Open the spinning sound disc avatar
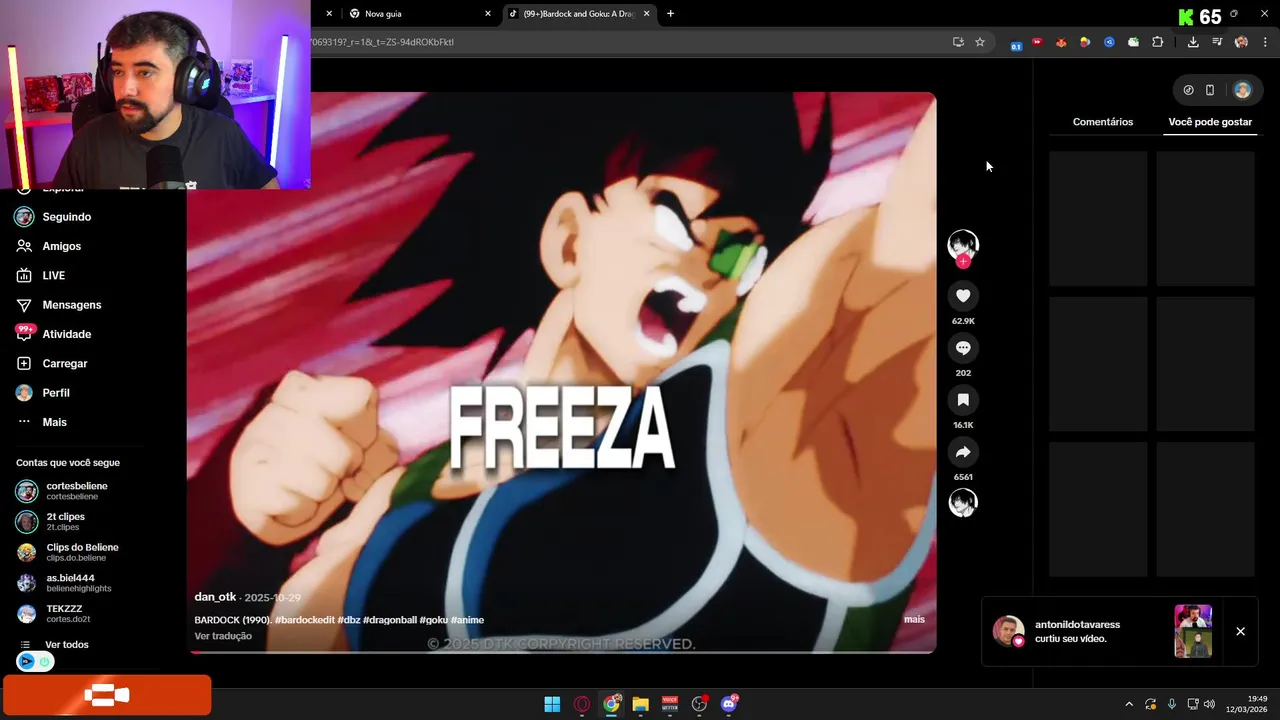This screenshot has height=720, width=1280. coord(963,503)
